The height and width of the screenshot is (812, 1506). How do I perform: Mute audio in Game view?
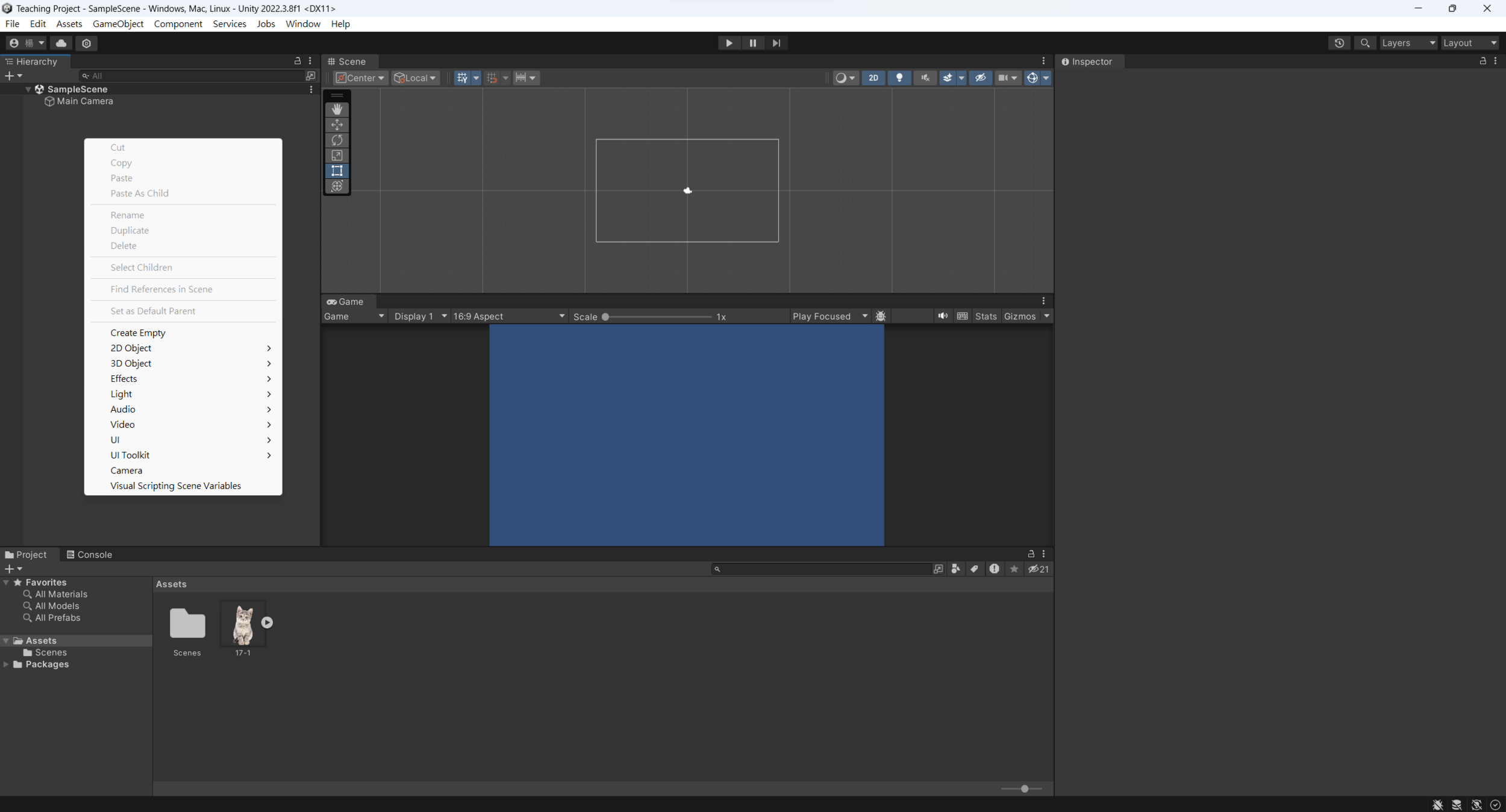942,316
